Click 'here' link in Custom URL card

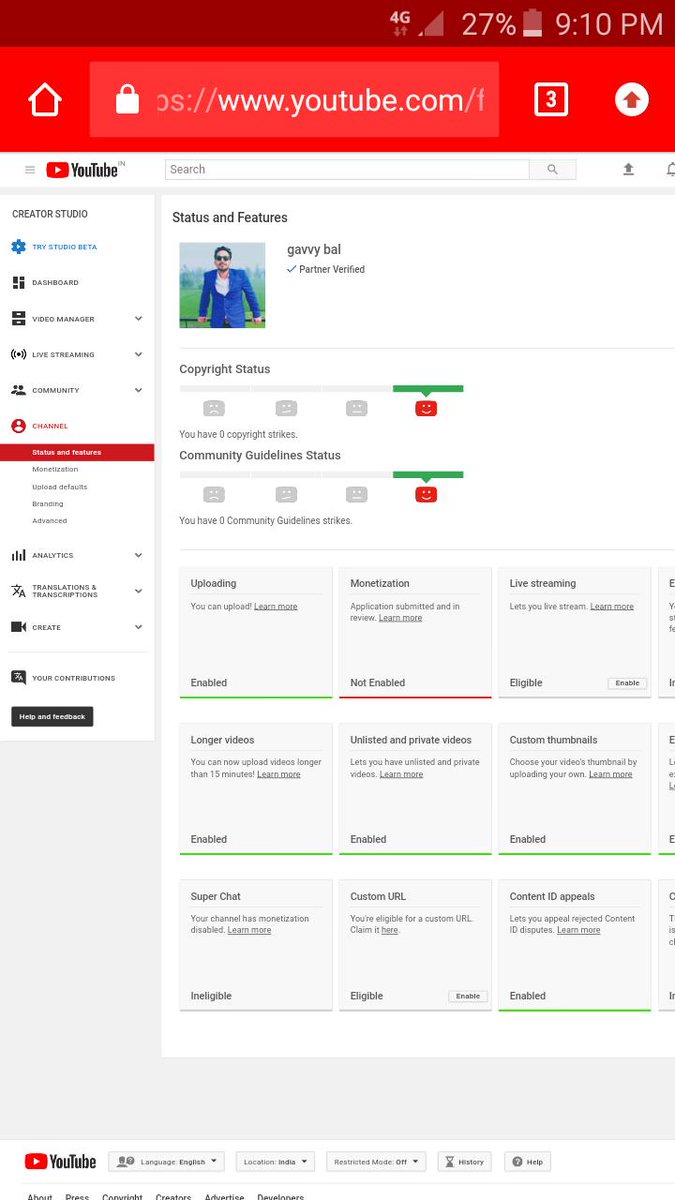point(389,930)
